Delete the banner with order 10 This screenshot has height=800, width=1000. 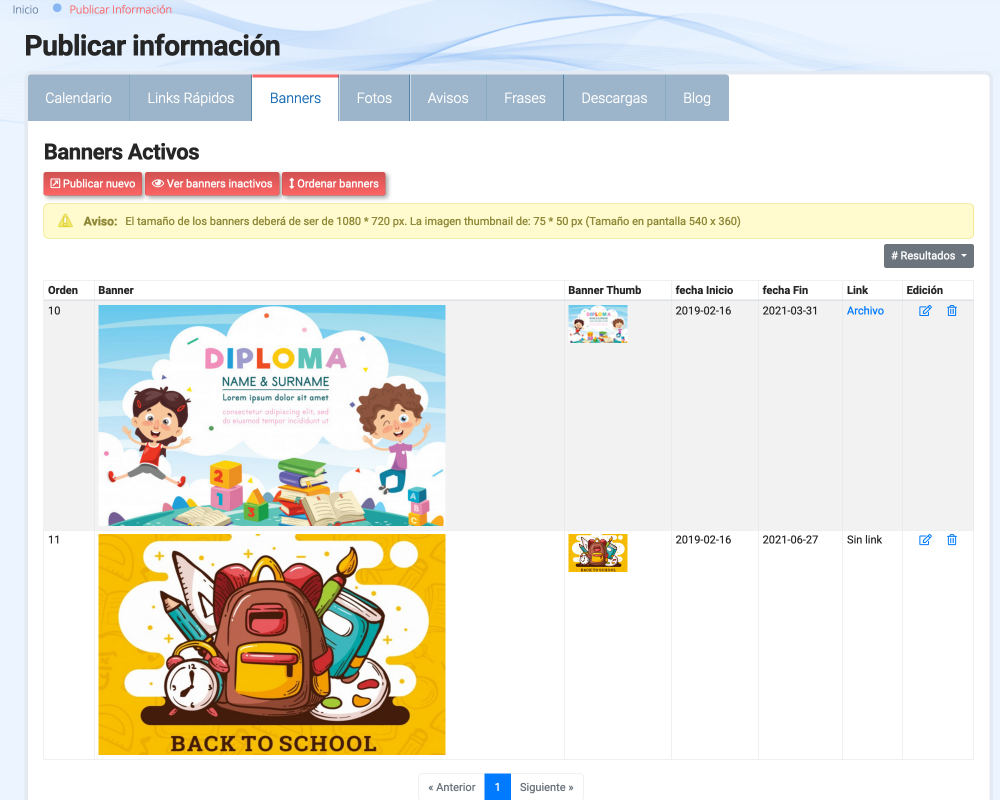point(952,311)
